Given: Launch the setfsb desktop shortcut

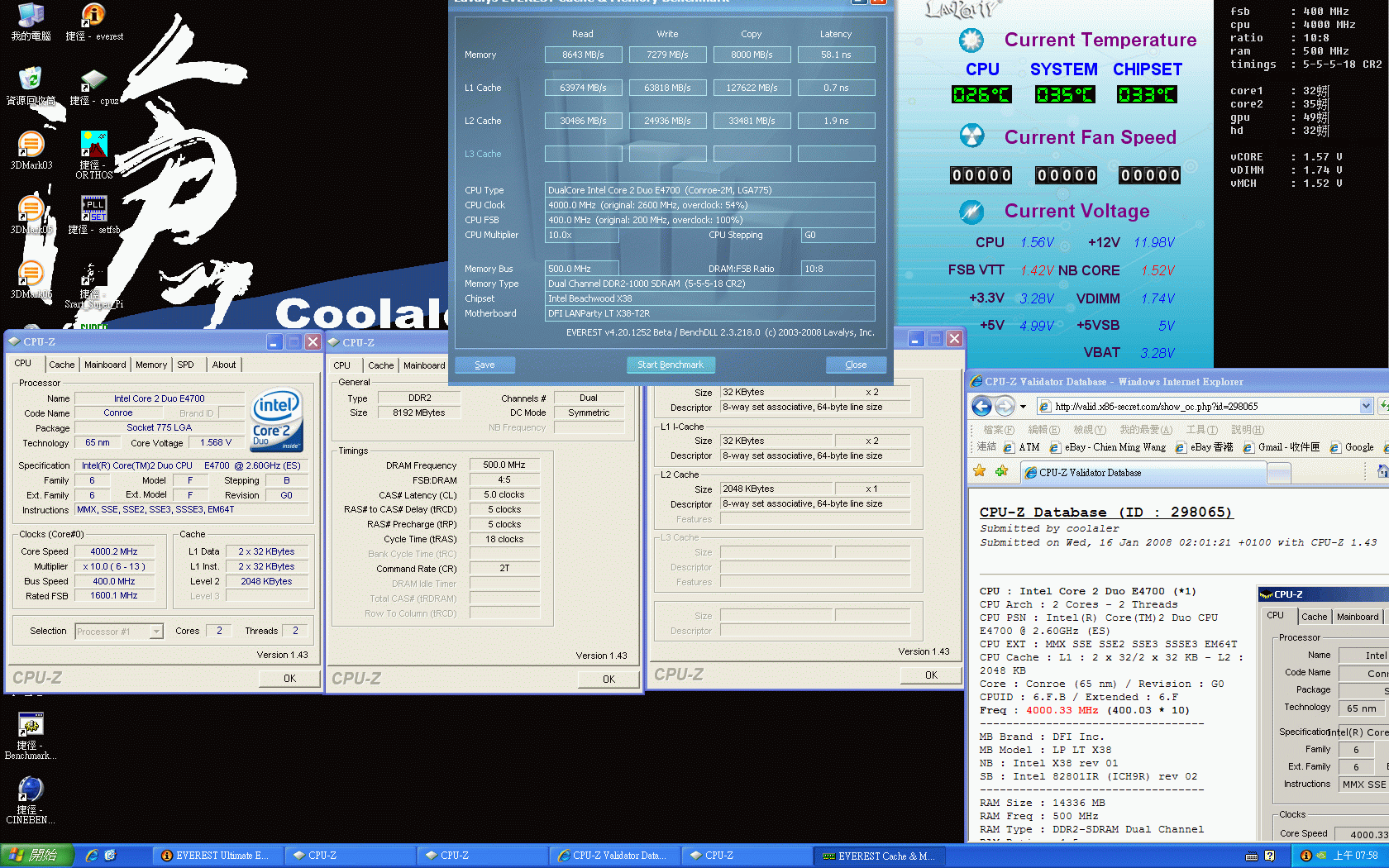Looking at the screenshot, I should tap(93, 215).
